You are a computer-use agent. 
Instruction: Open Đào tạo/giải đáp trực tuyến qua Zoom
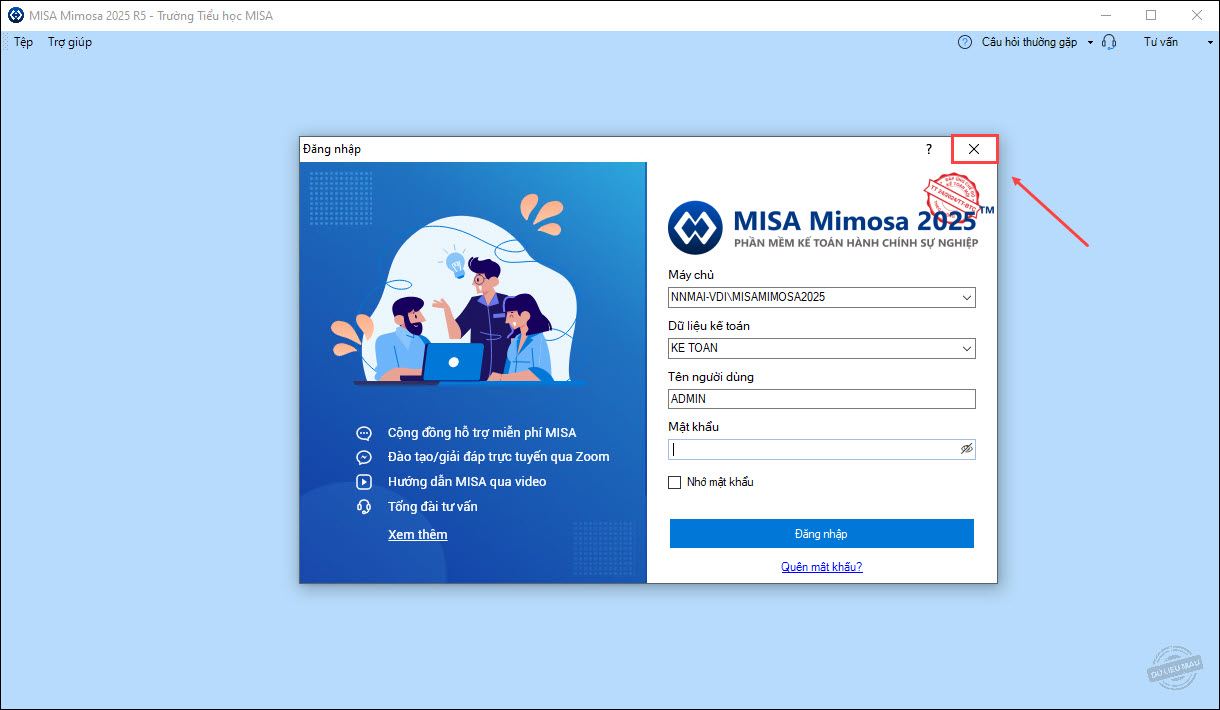[498, 457]
